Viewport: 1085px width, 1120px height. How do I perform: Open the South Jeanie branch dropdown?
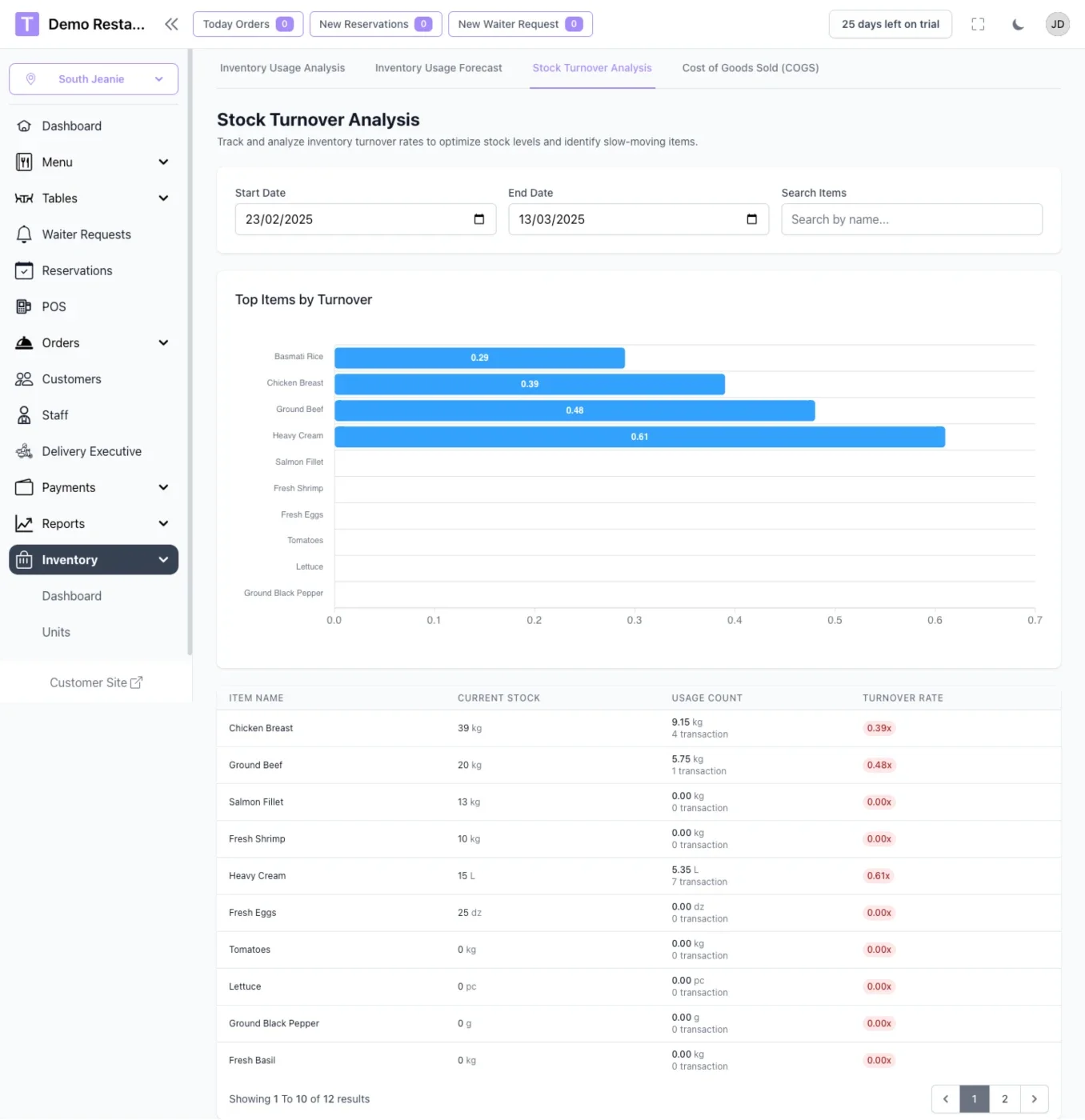click(x=94, y=79)
